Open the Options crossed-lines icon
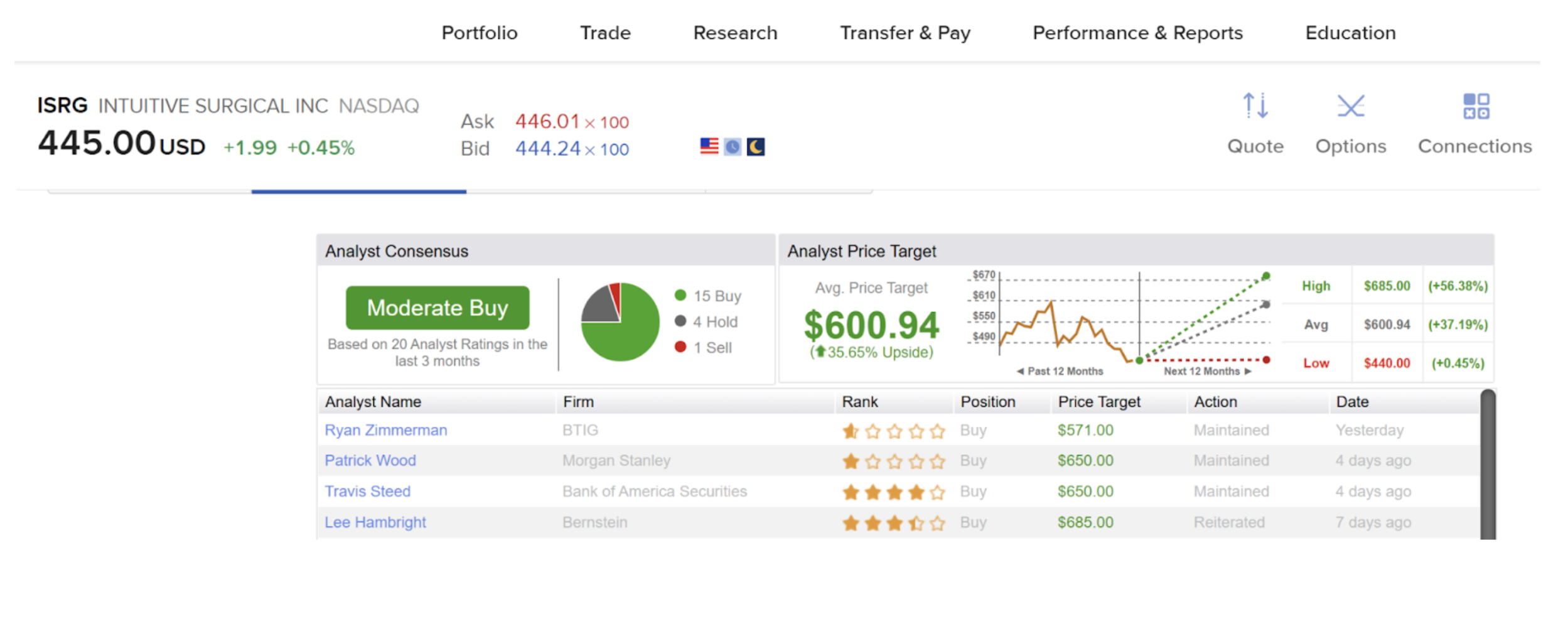The height and width of the screenshot is (619, 1568). point(1350,105)
